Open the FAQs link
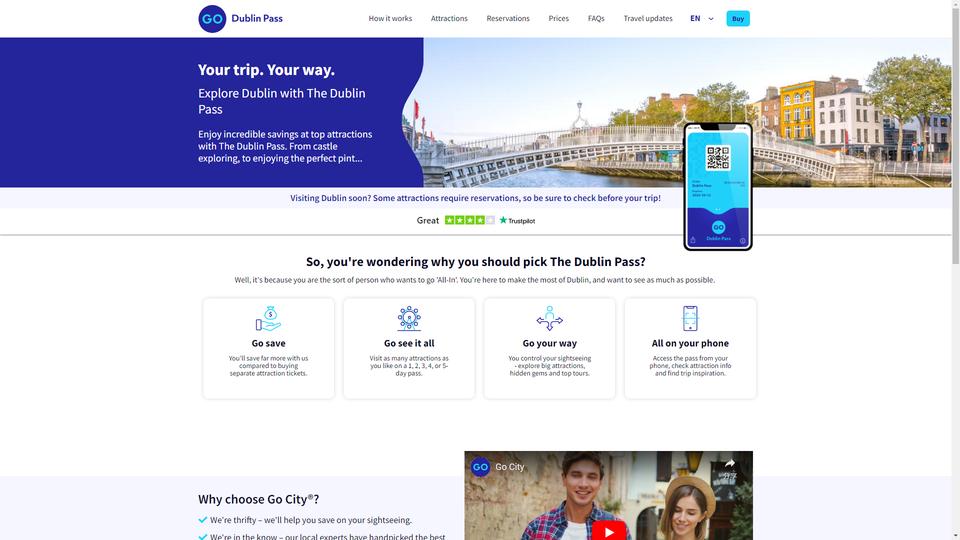Screen dimensions: 960x540 click(x=596, y=18)
